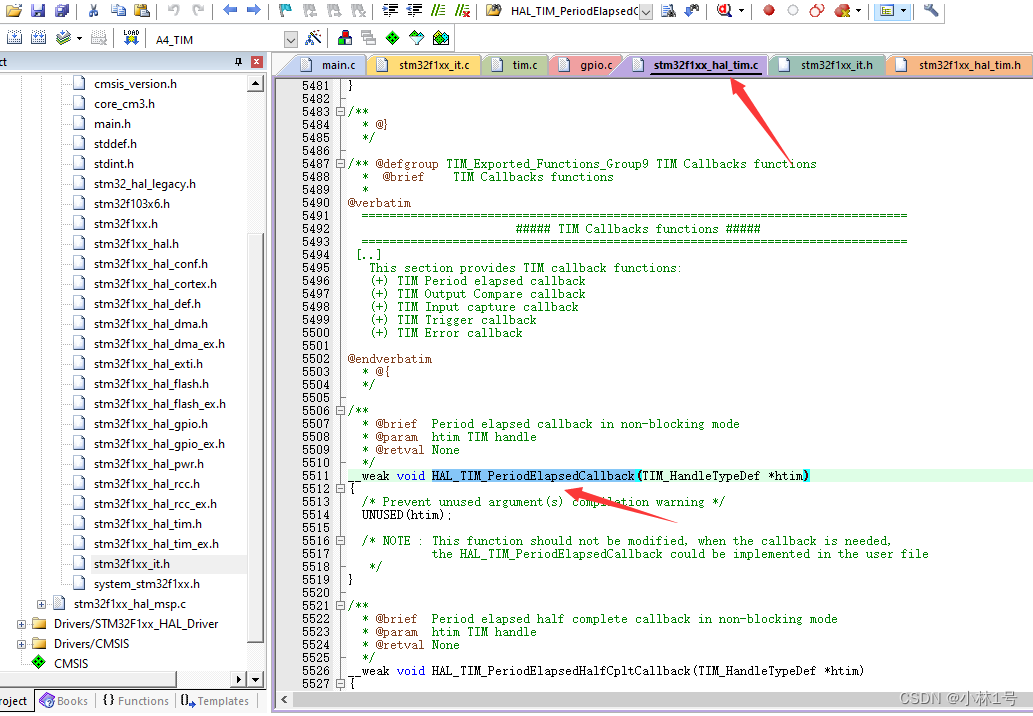Uncomment the selected lines

pos(462,11)
